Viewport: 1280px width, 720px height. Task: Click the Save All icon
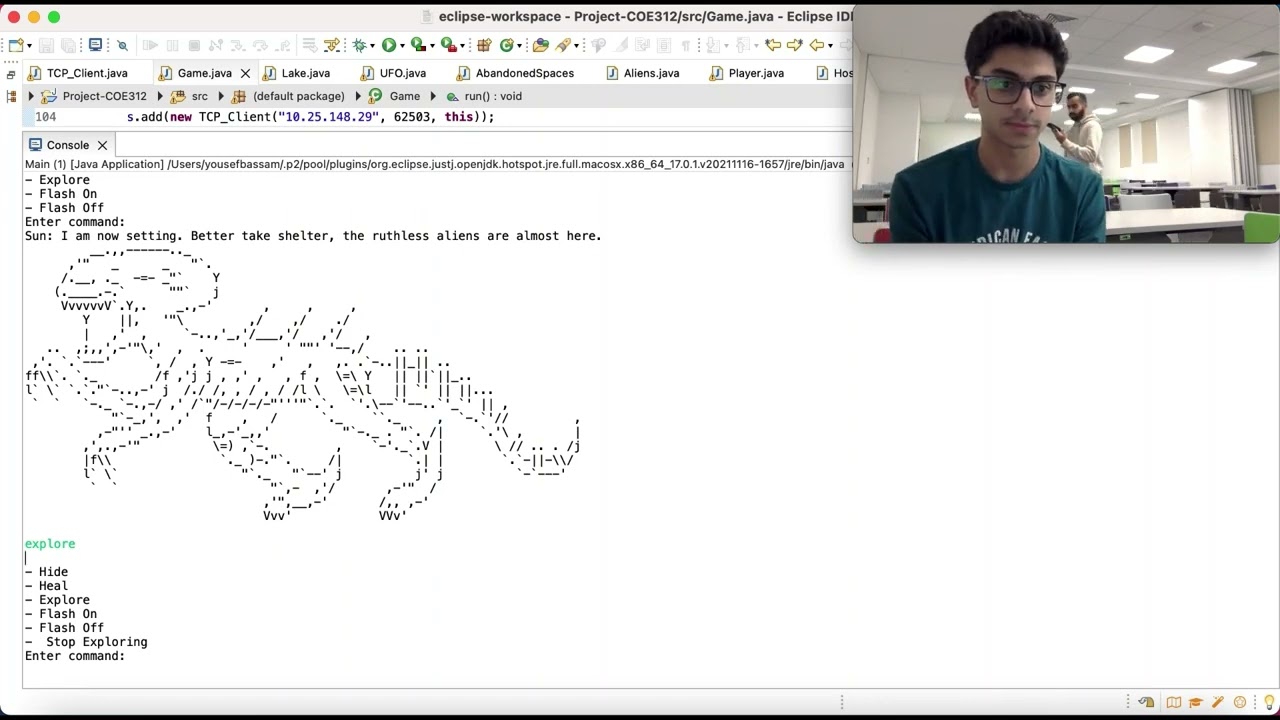[68, 45]
